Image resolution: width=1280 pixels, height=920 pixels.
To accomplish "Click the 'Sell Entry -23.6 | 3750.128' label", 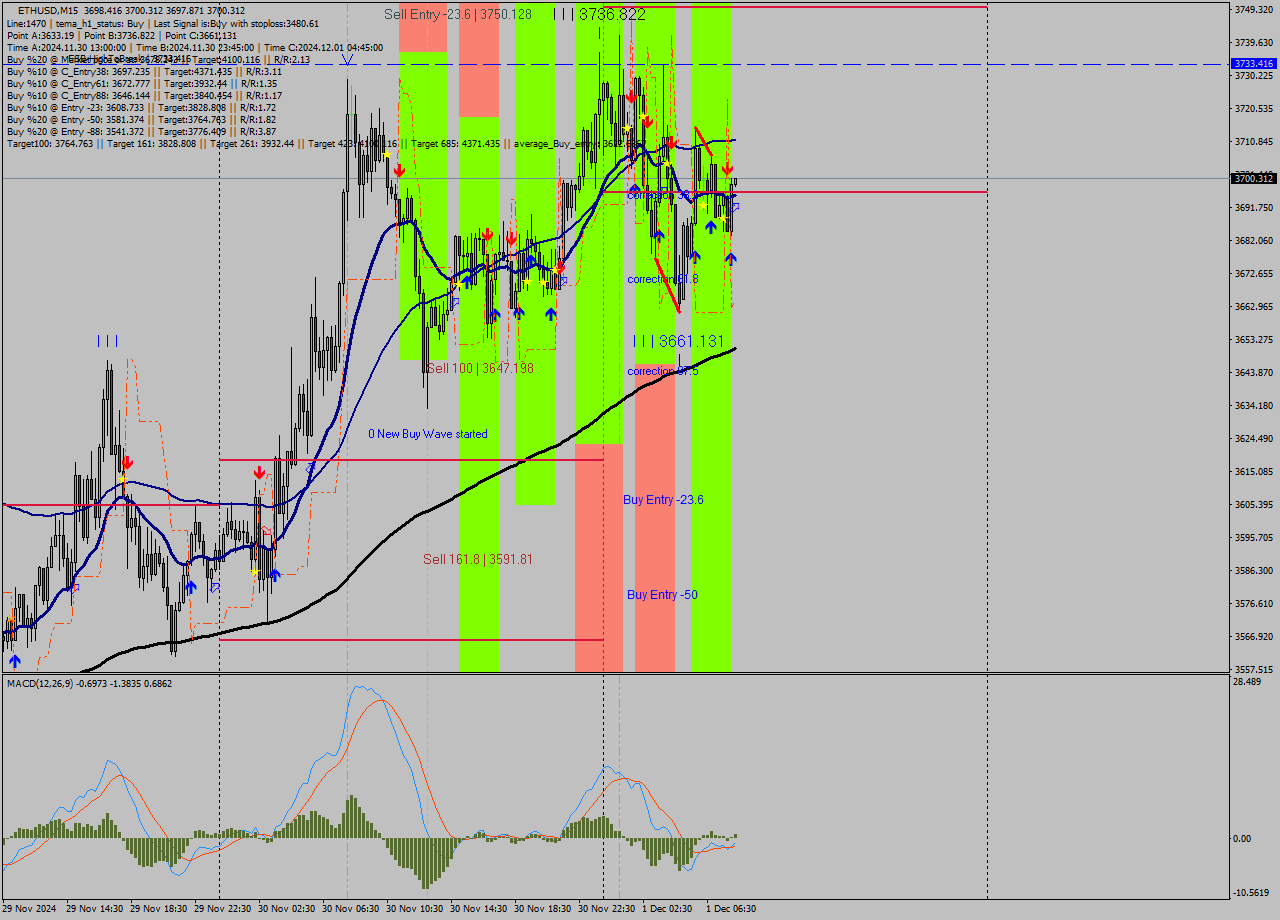I will tap(458, 14).
